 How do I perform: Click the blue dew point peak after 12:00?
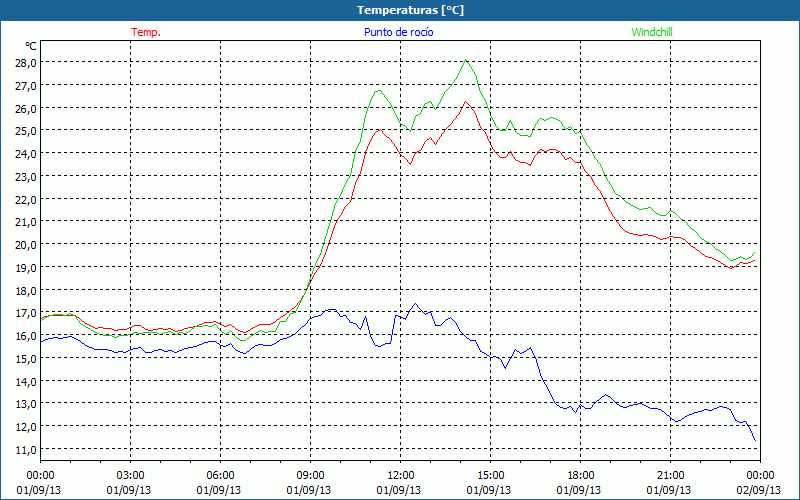coord(415,304)
